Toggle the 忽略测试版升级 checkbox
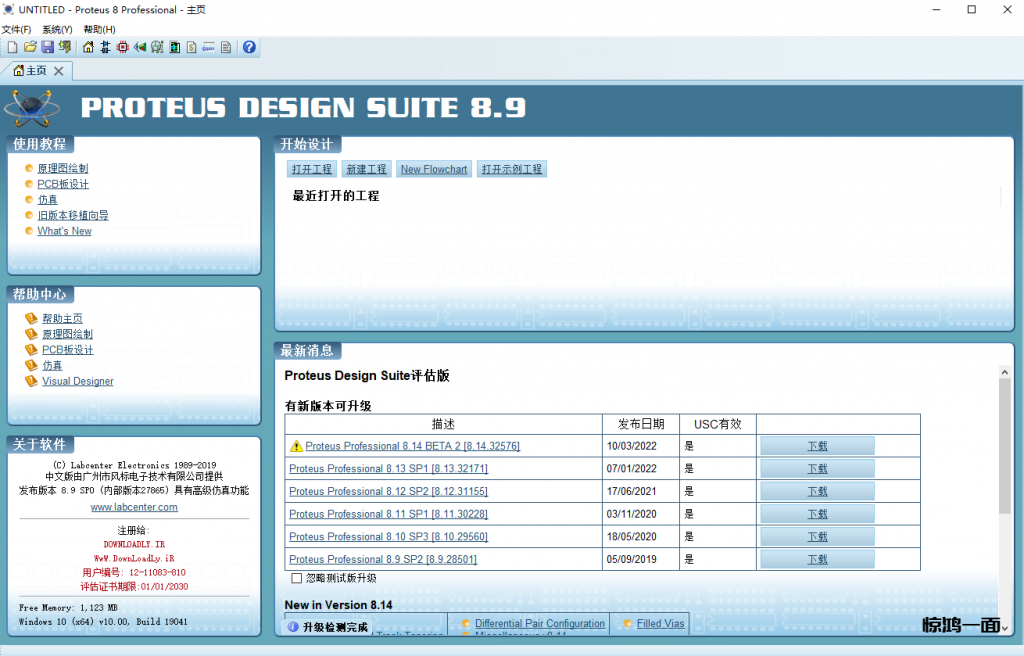The width and height of the screenshot is (1024, 656). [296, 578]
